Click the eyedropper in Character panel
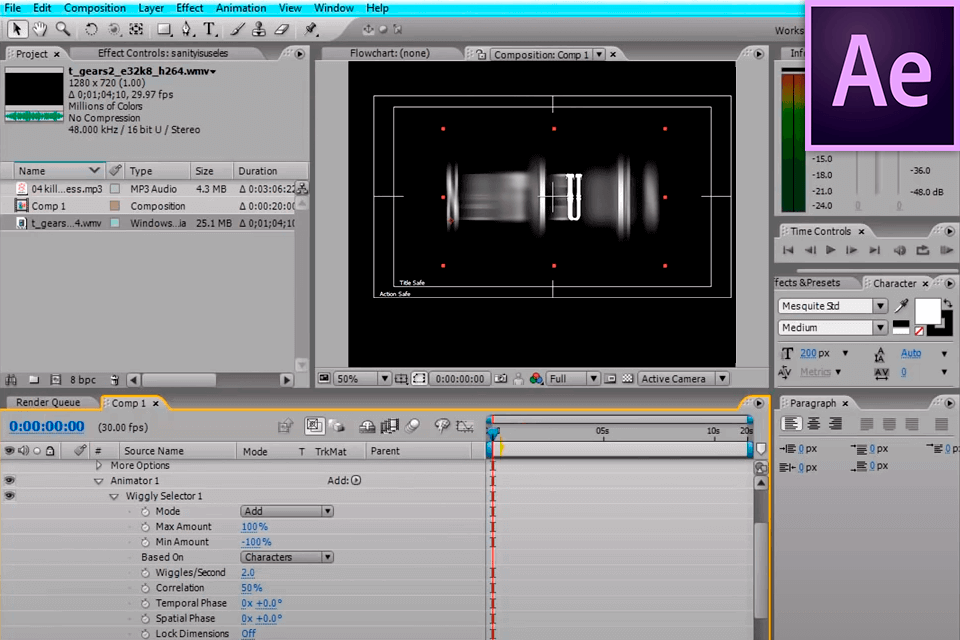This screenshot has height=640, width=960. click(901, 306)
